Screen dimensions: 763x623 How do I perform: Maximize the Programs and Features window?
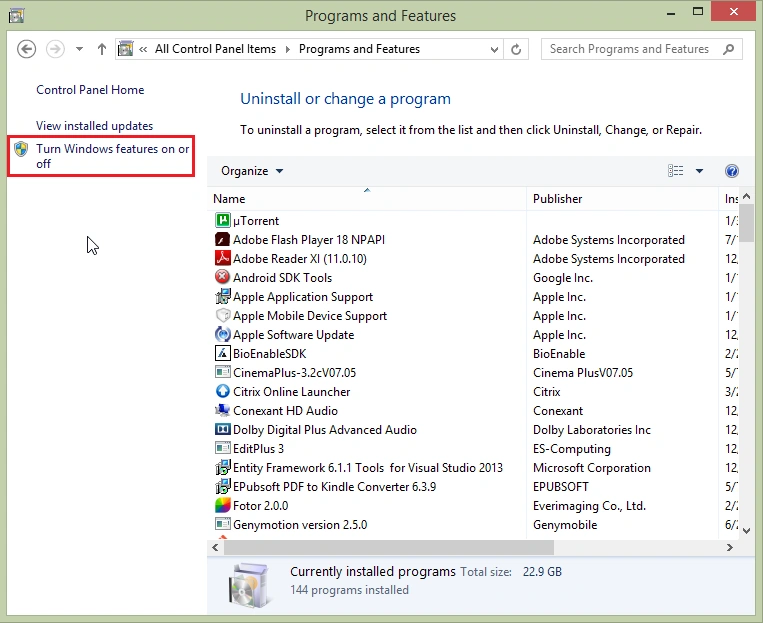(x=698, y=12)
